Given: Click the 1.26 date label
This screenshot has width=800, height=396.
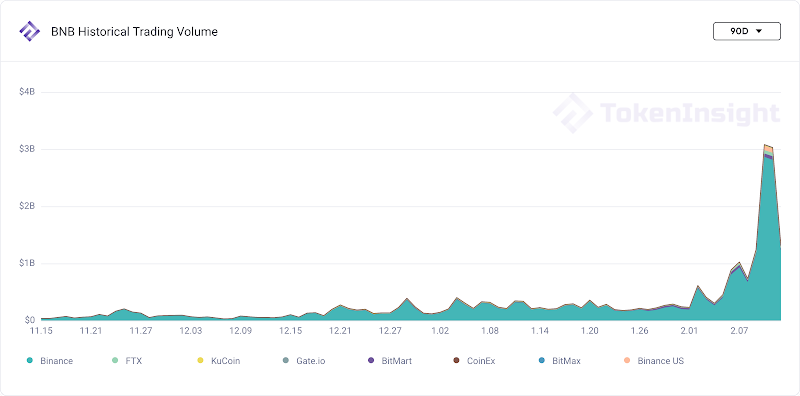Looking at the screenshot, I should click(x=639, y=331).
